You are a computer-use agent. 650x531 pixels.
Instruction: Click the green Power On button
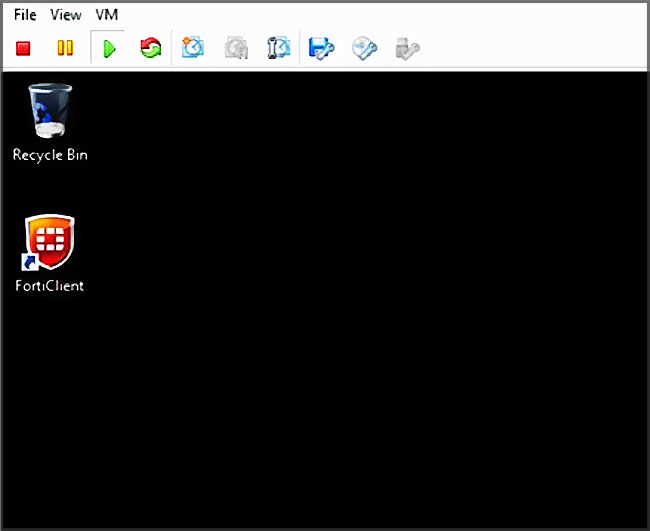point(109,48)
